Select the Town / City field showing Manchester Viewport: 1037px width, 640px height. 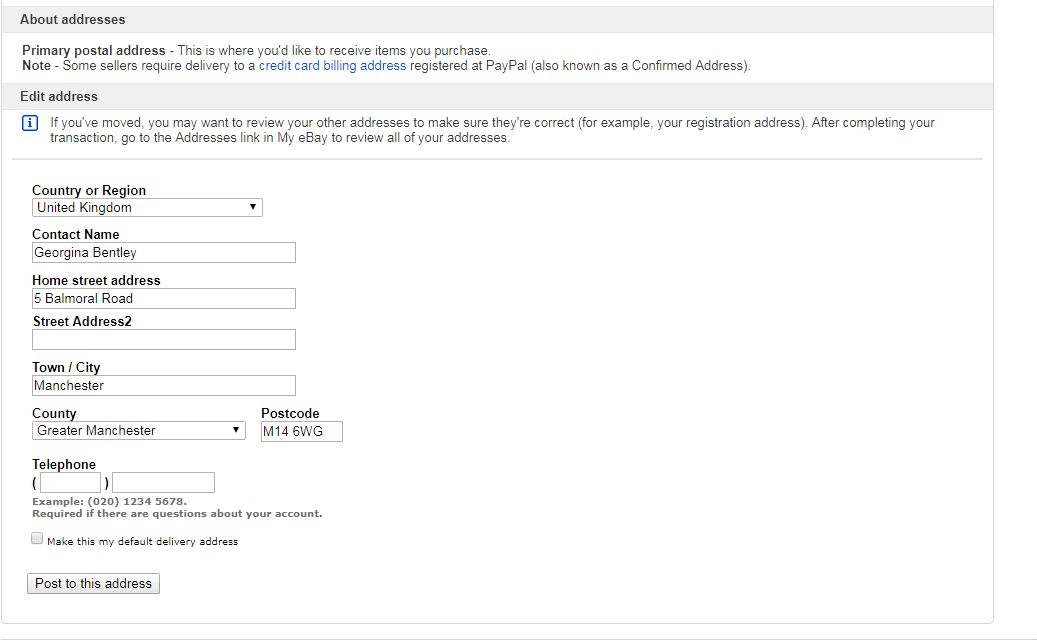pyautogui.click(x=164, y=386)
